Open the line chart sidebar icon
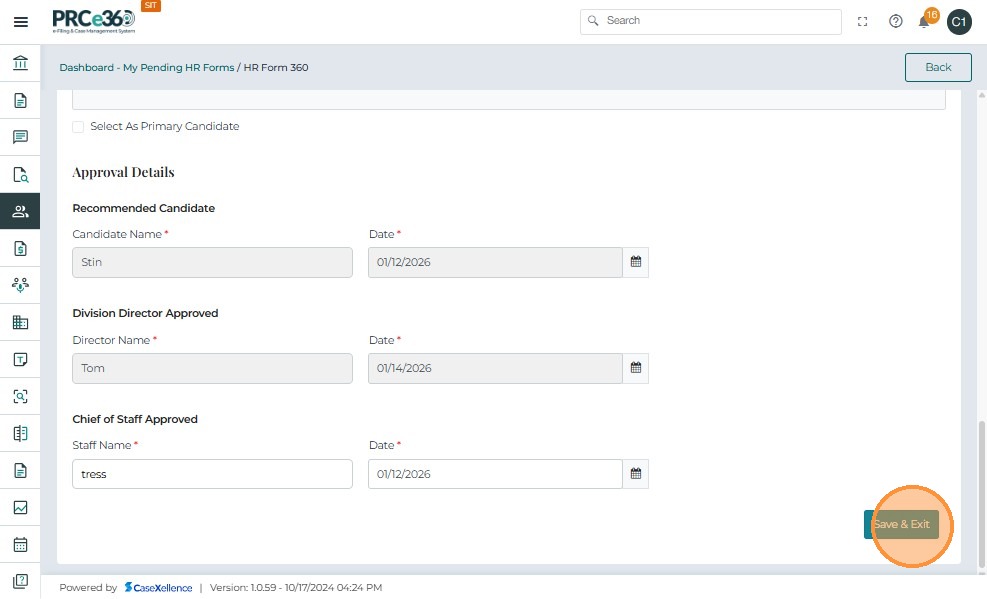The width and height of the screenshot is (987, 599). [x=20, y=507]
